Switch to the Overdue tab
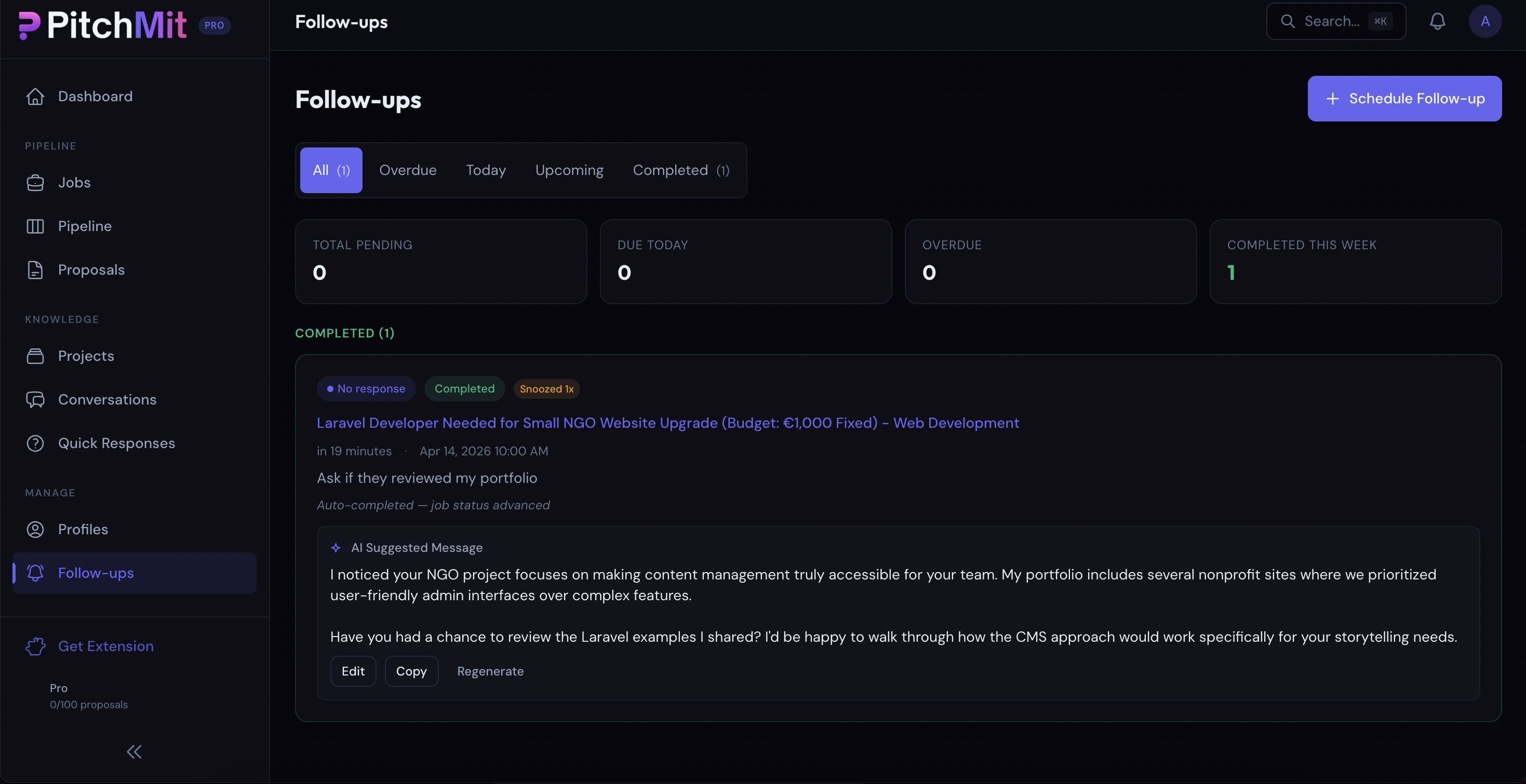The image size is (1526, 784). (x=408, y=170)
